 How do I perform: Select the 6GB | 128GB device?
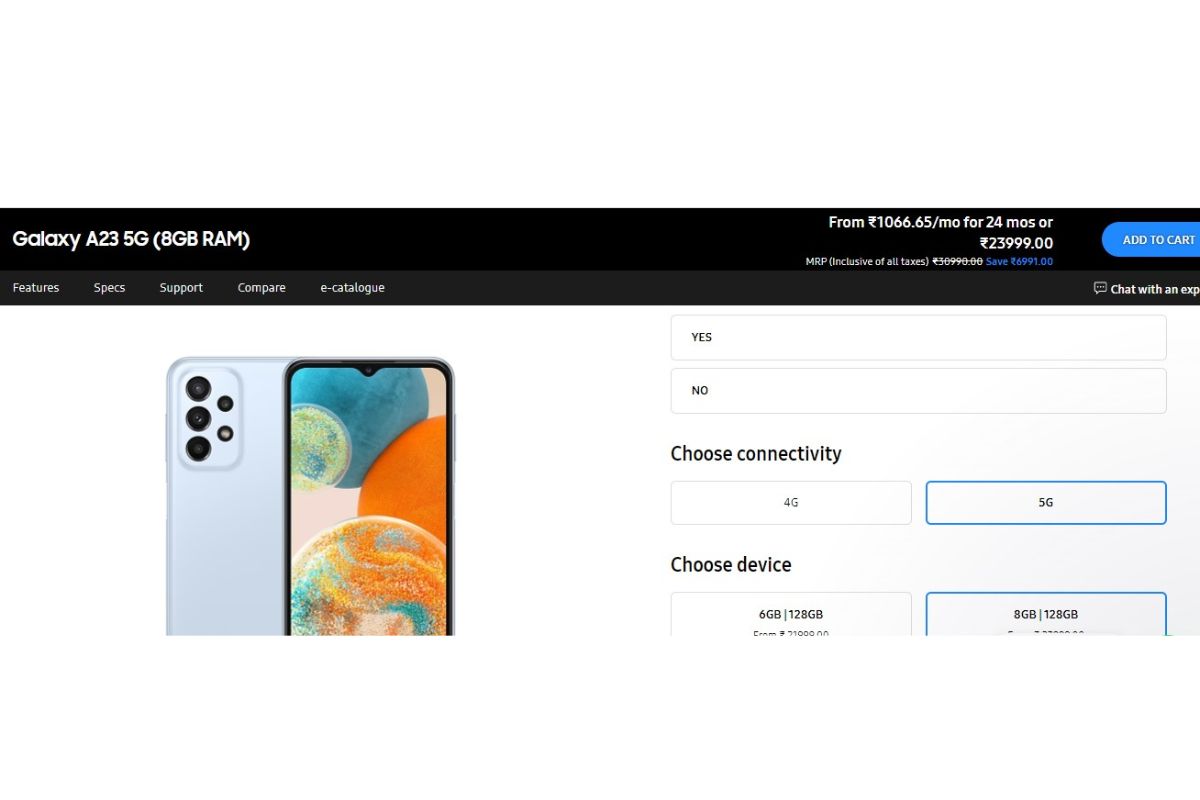tap(791, 614)
